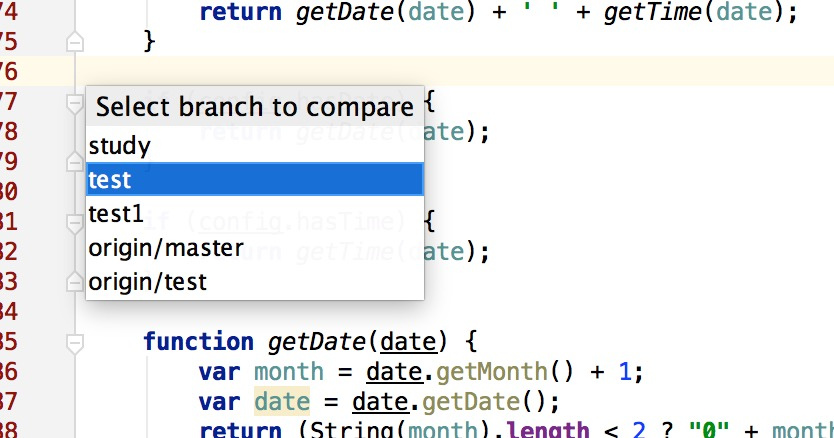Pick the 'test1' branch from the list

(255, 213)
